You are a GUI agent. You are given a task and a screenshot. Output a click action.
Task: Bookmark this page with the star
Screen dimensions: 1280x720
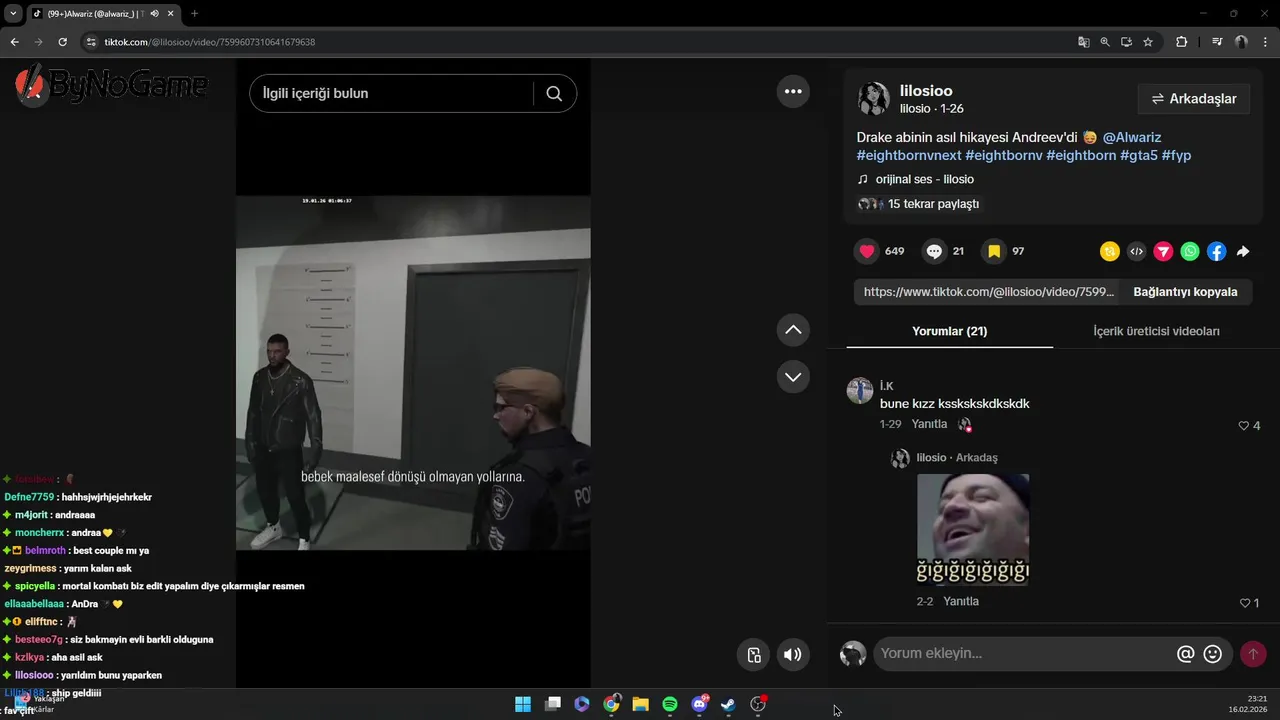[x=1148, y=42]
